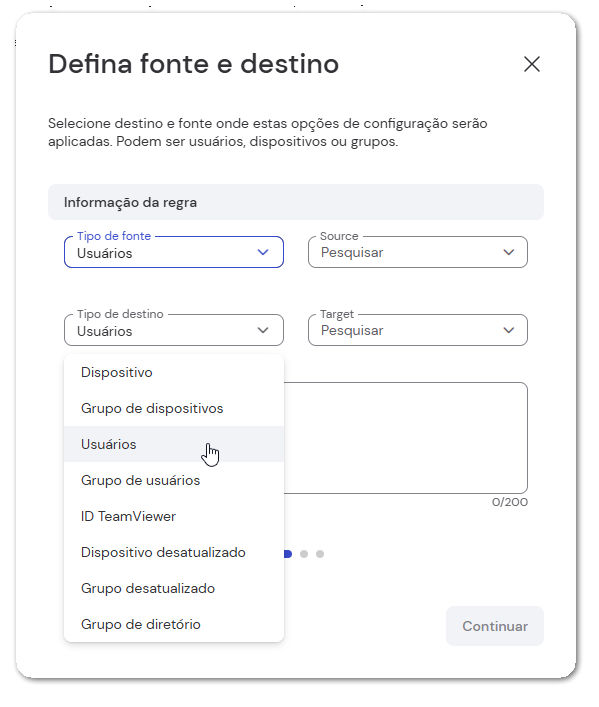This screenshot has width=599, height=707.
Task: Open the Tipo de destino dropdown
Action: click(174, 330)
